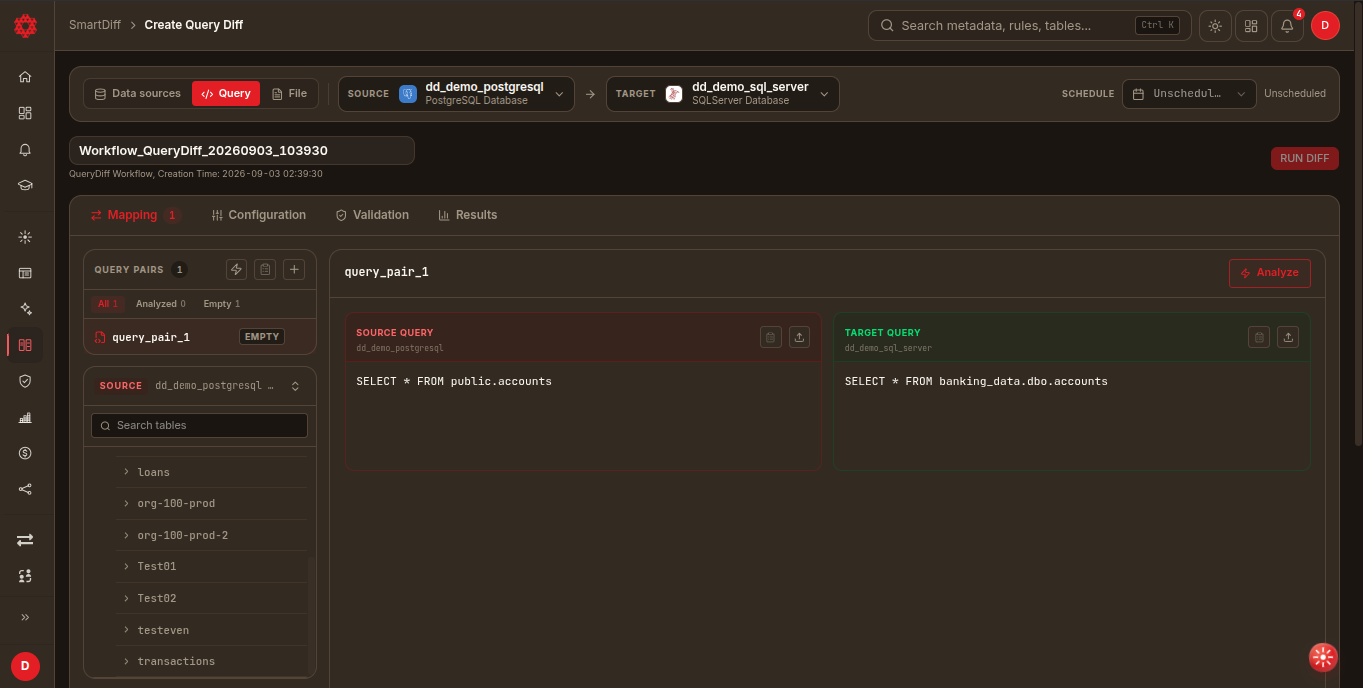
Task: Open the Target dd_demo_sql_server dropdown
Action: pos(722,94)
